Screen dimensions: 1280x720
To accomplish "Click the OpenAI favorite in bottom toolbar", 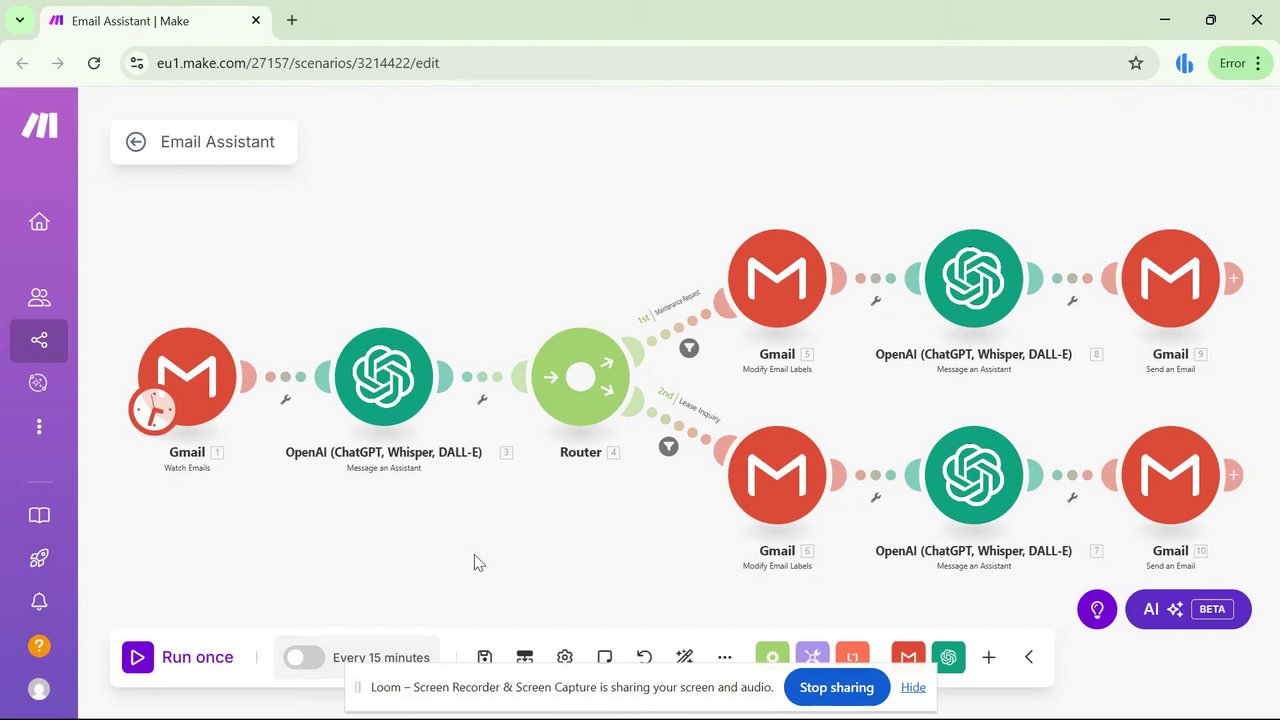I will pyautogui.click(x=948, y=656).
